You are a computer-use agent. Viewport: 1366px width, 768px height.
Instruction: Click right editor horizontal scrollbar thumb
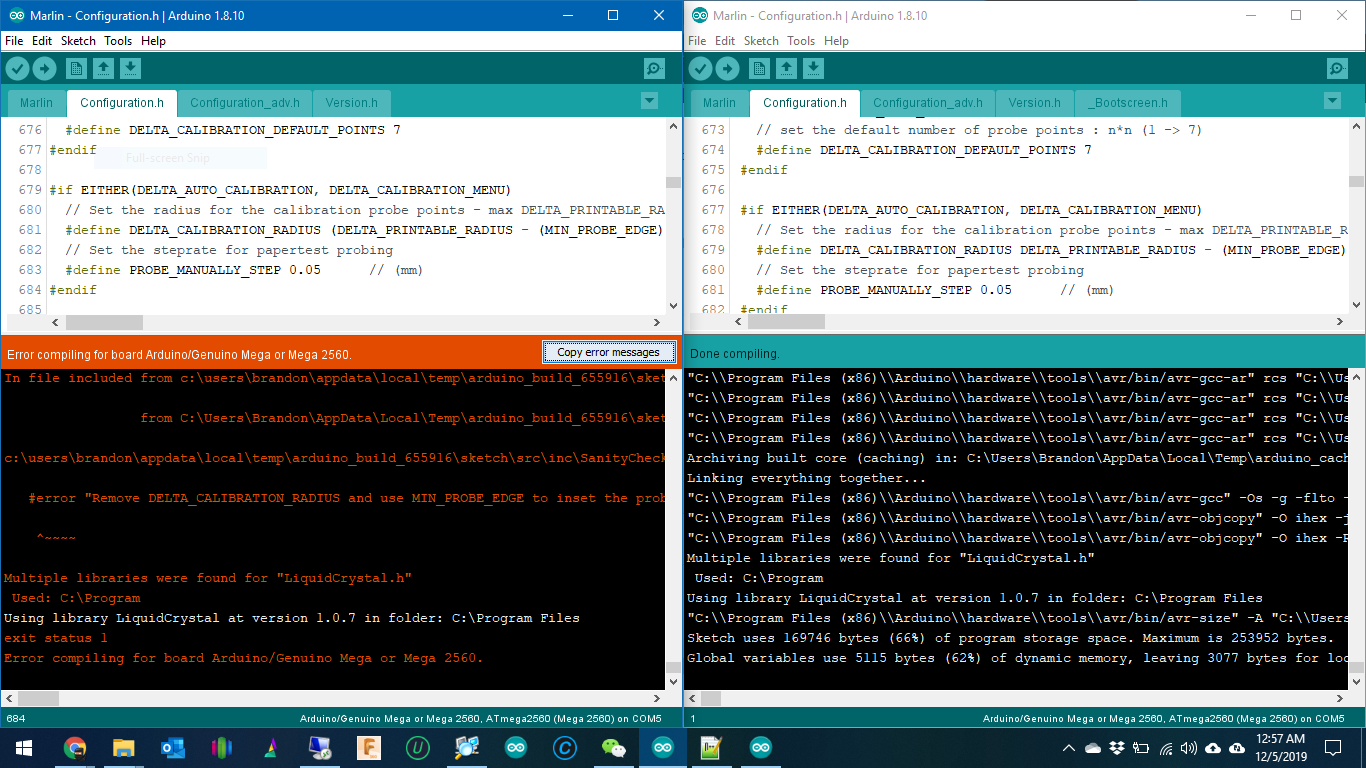pyautogui.click(x=785, y=322)
